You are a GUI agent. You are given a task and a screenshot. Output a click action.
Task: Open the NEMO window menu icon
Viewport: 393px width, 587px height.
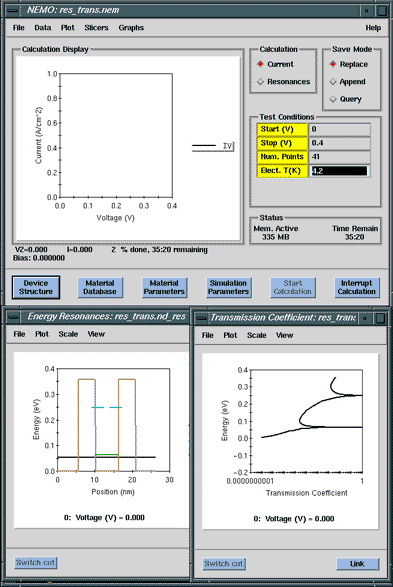pyautogui.click(x=12, y=10)
